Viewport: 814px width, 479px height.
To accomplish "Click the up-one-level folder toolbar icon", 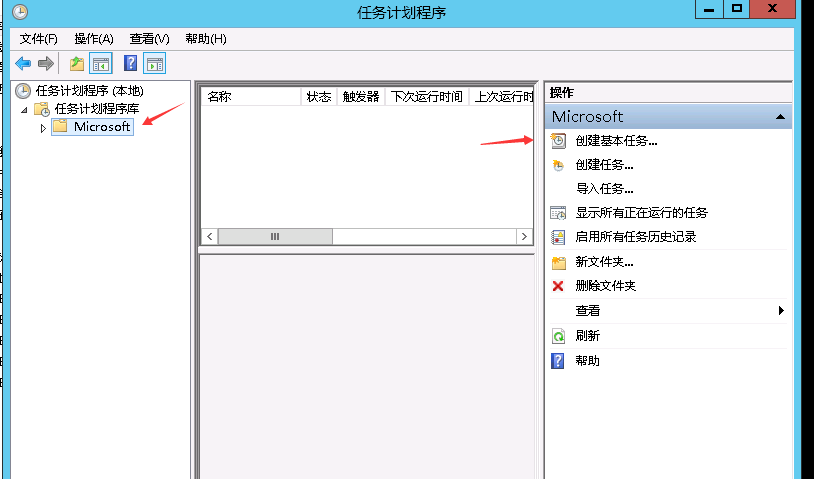I will tap(77, 64).
